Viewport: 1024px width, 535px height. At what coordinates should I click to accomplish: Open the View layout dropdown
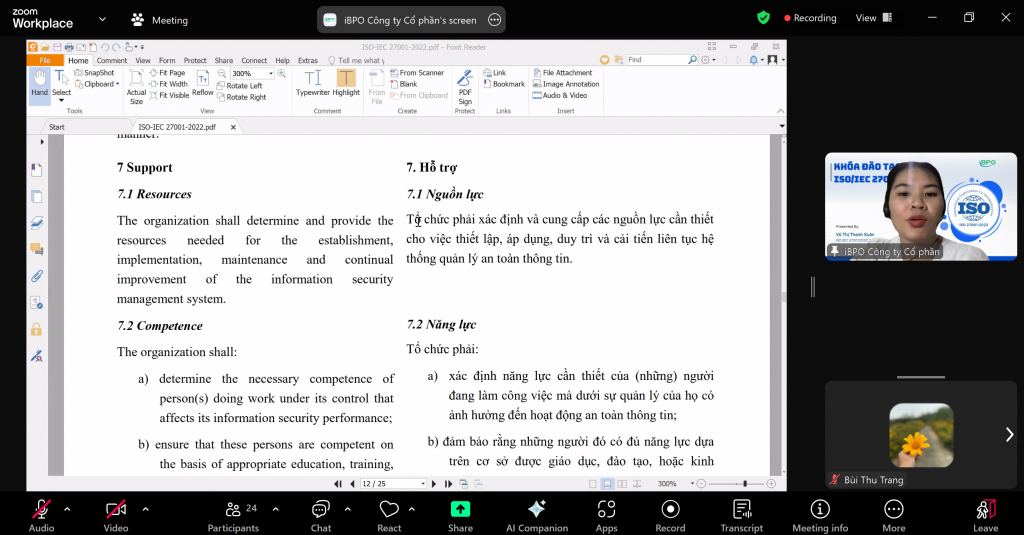point(872,18)
